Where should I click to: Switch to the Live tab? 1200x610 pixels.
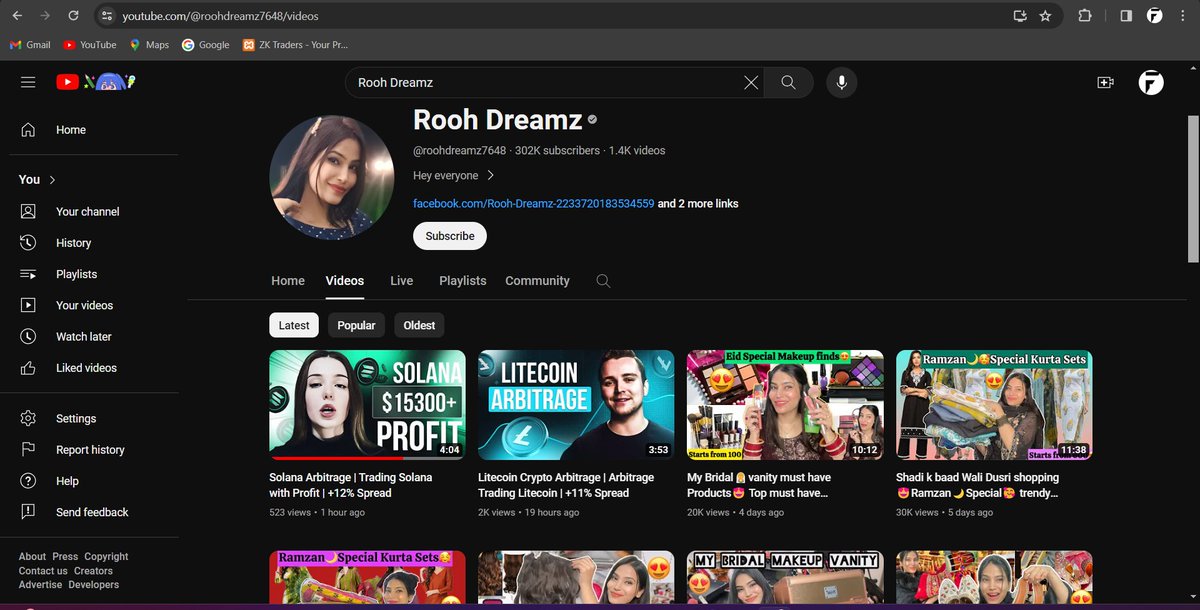click(x=402, y=281)
